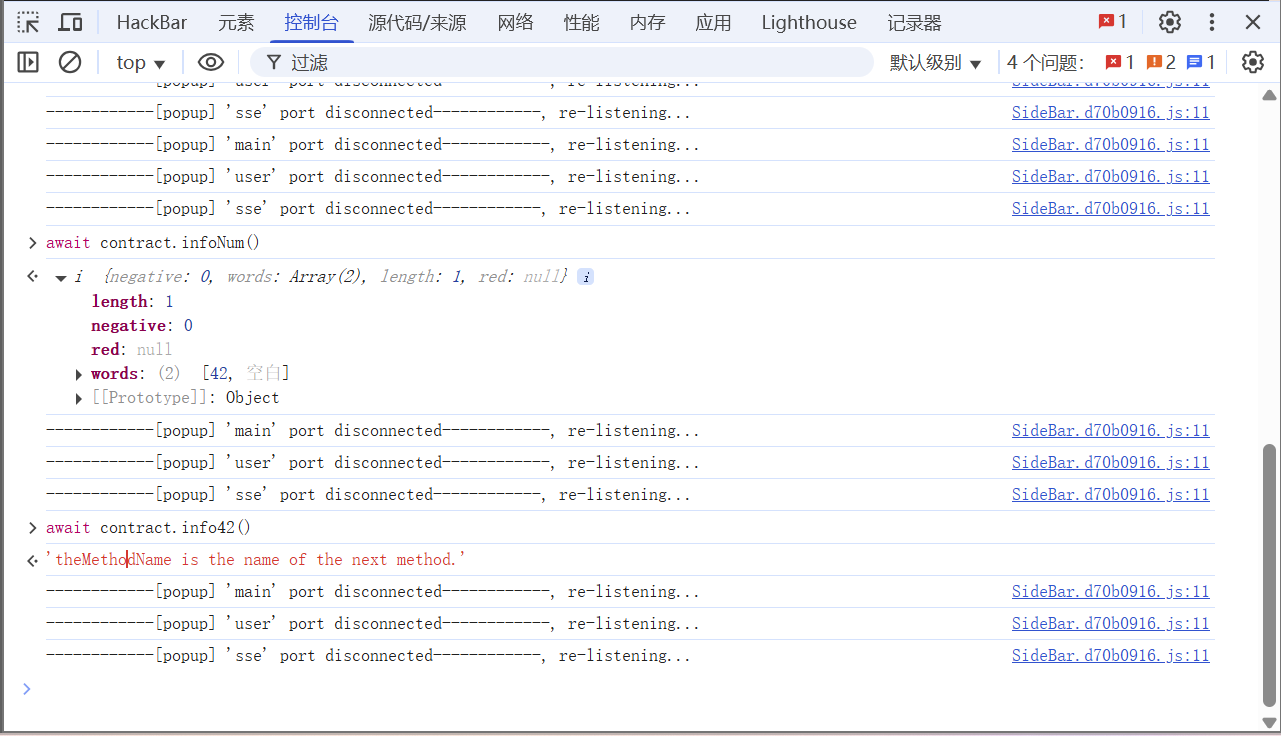Open DevTools settings gear in the tab bar
The width and height of the screenshot is (1281, 736).
point(1169,22)
